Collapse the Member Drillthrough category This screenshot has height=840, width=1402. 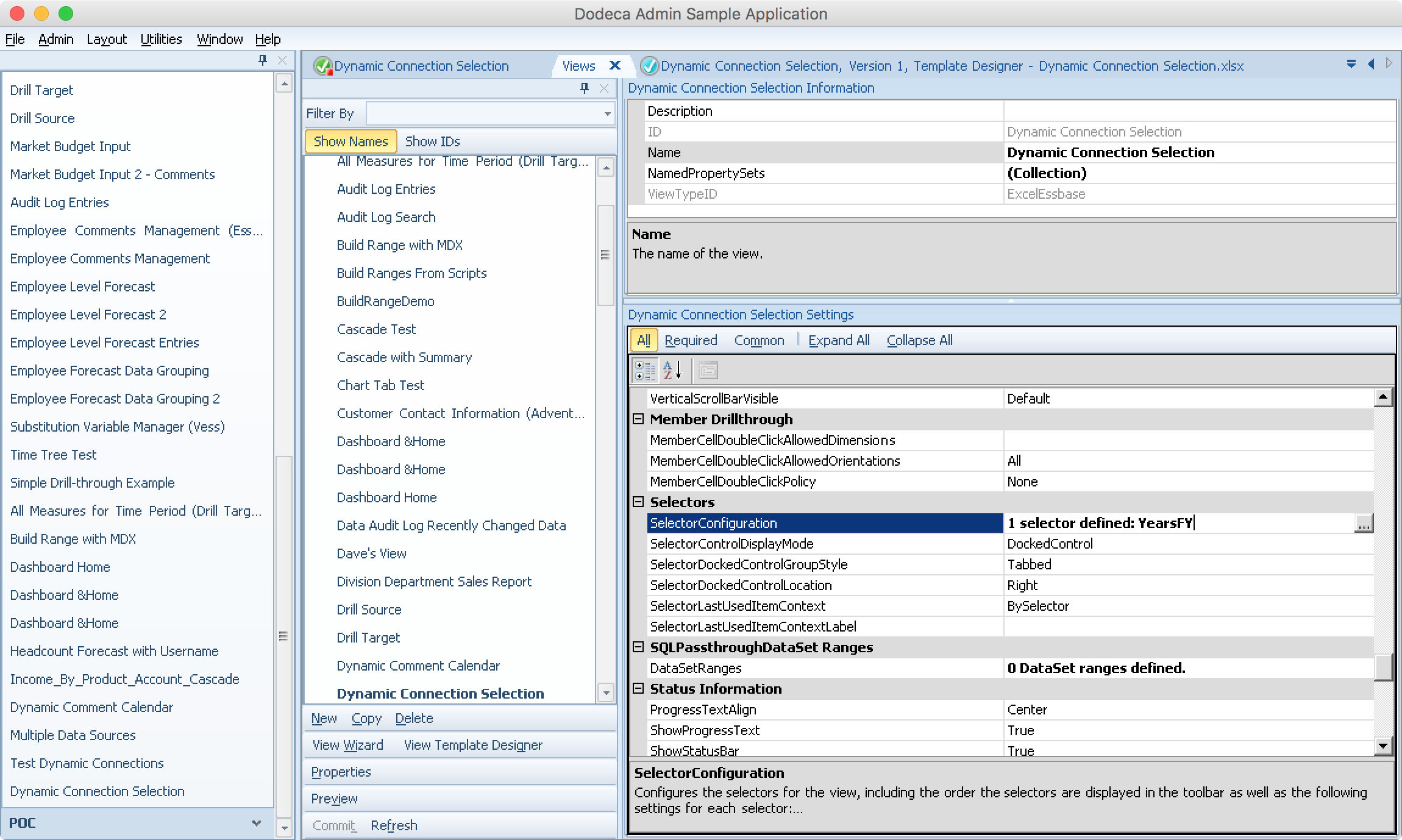tap(638, 419)
